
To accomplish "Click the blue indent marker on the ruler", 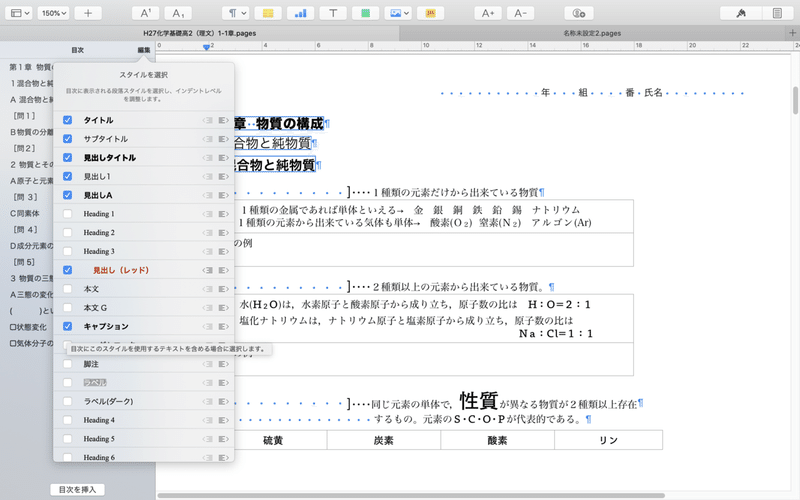I will (206, 47).
